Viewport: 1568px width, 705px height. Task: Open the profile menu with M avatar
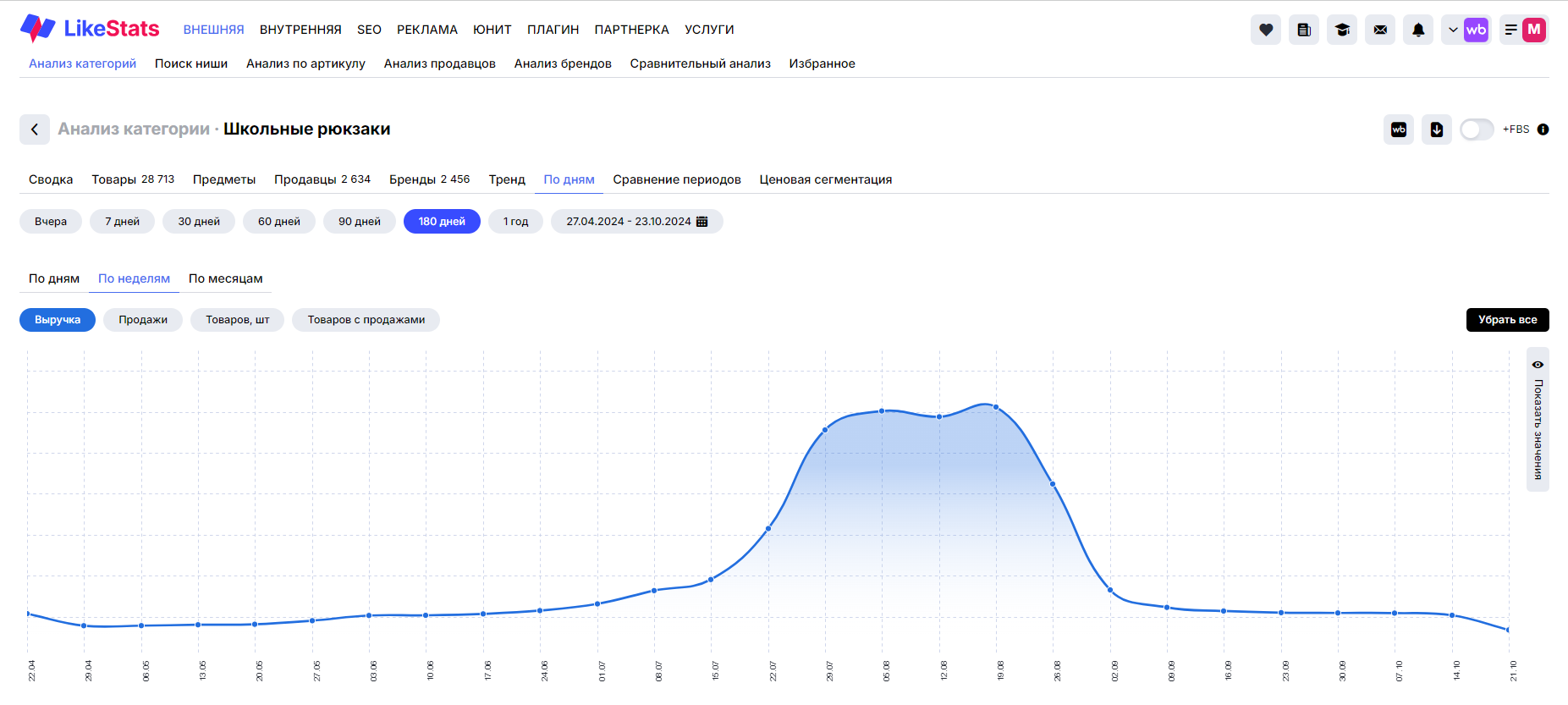click(1524, 30)
